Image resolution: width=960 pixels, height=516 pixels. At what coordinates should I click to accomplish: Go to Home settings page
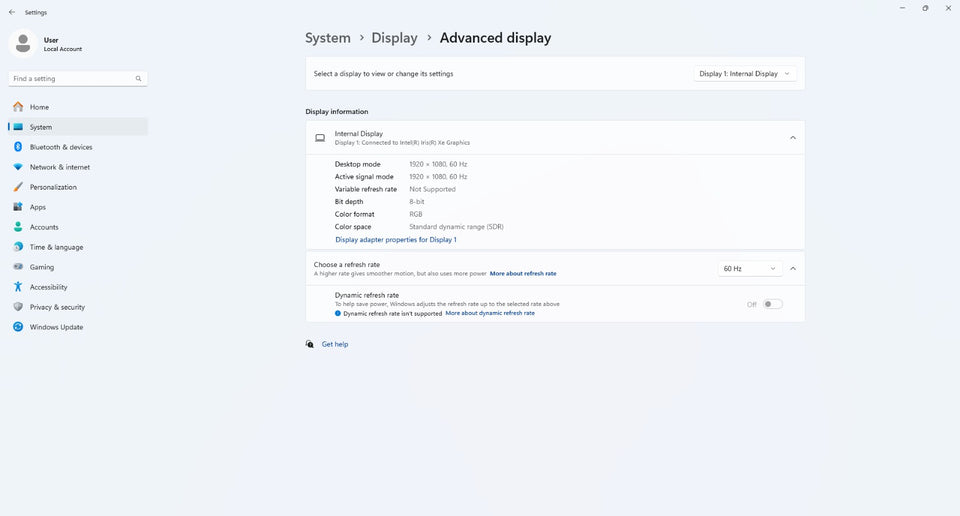click(x=78, y=107)
